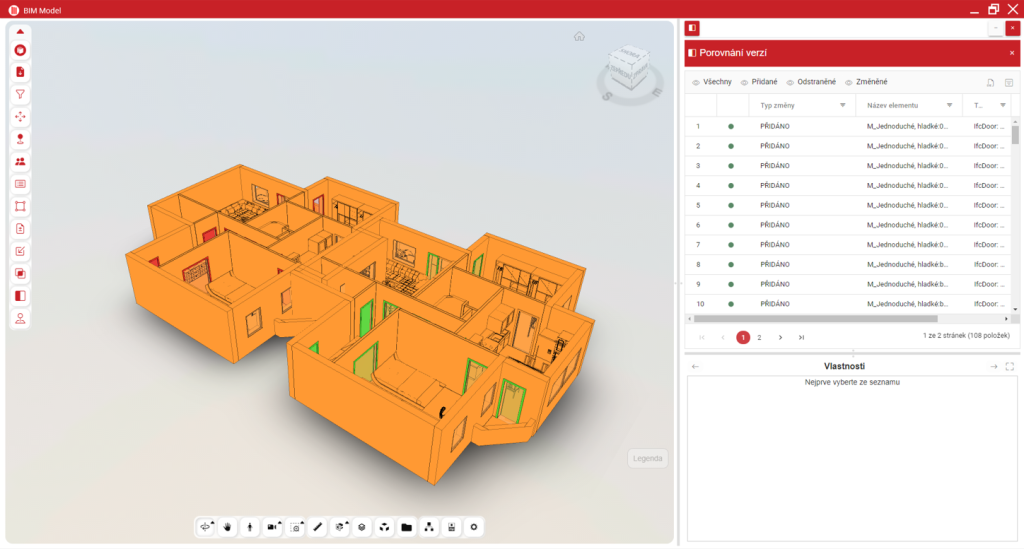Close the Porovnání verzí panel
This screenshot has width=1024, height=549.
pos(1011,52)
